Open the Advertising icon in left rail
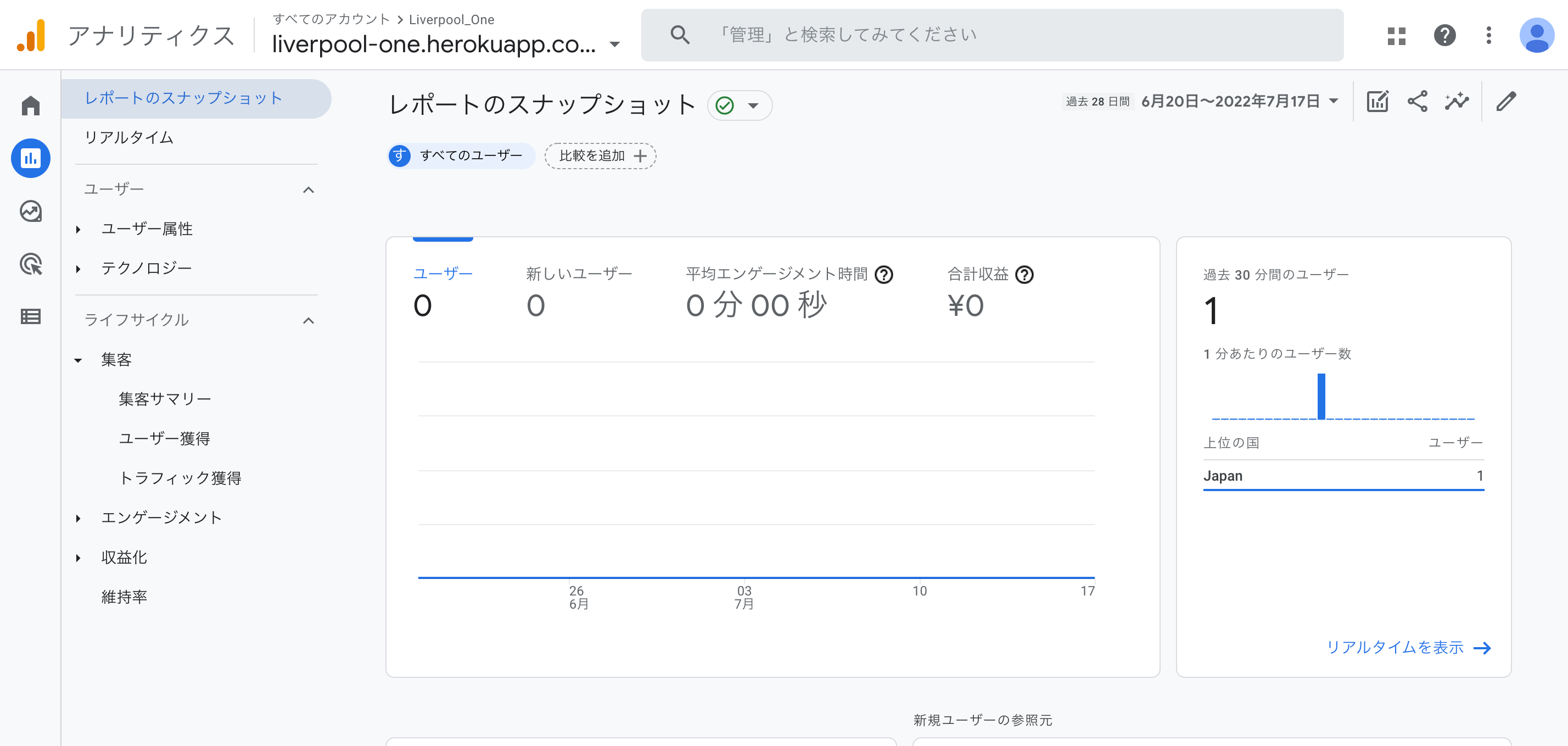 [30, 264]
